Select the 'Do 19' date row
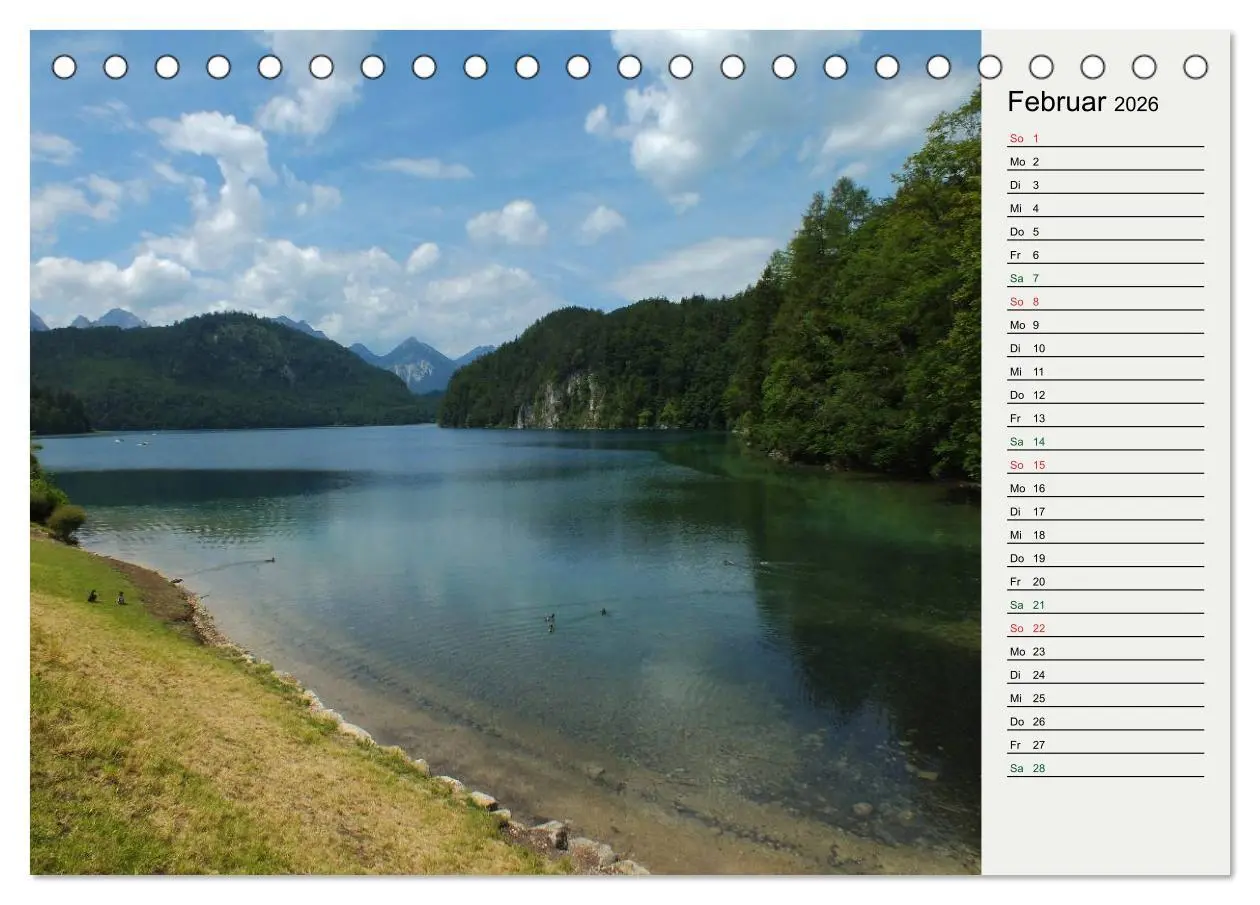This screenshot has width=1260, height=905. (1105, 558)
